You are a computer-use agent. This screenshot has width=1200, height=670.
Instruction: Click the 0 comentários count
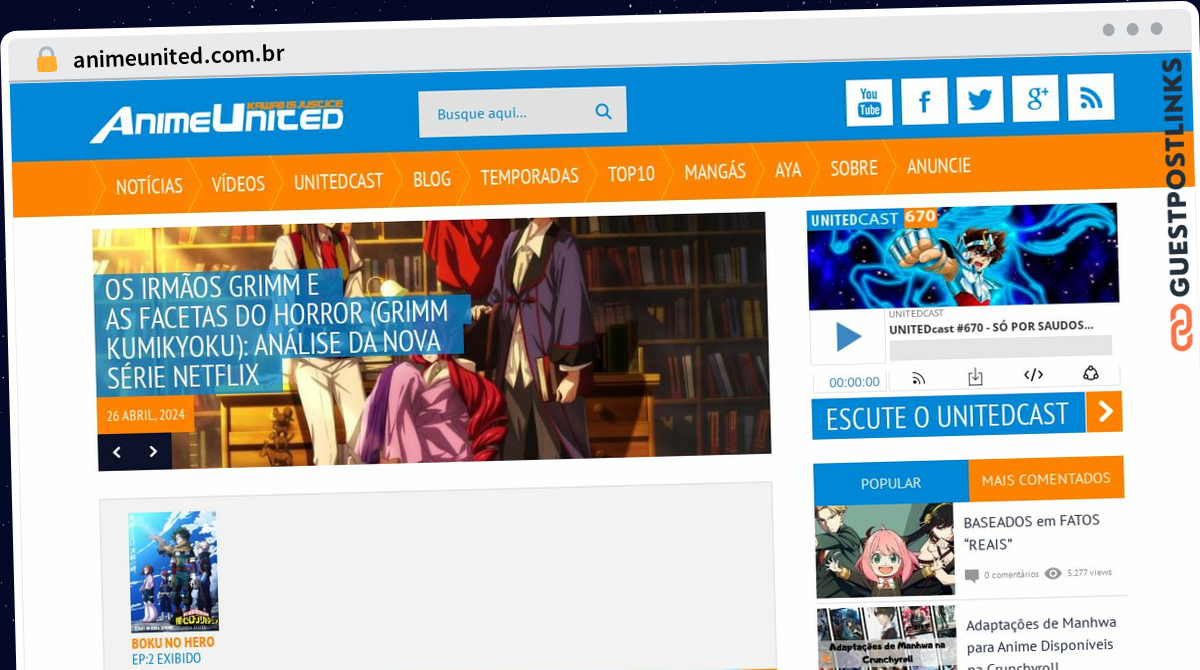pyautogui.click(x=1012, y=575)
